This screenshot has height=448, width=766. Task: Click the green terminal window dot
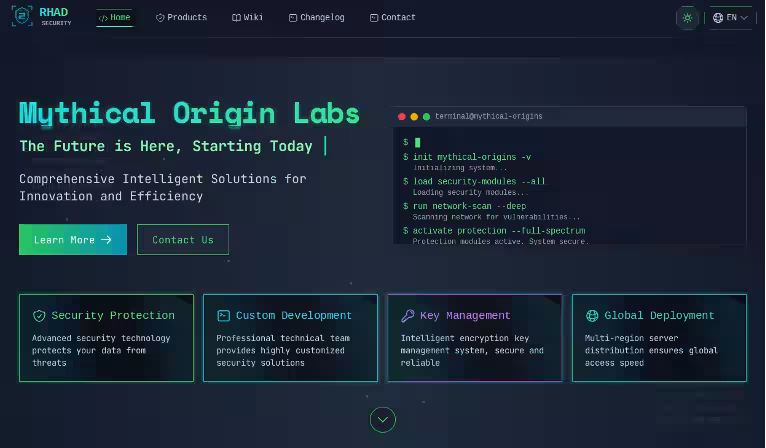(x=426, y=117)
